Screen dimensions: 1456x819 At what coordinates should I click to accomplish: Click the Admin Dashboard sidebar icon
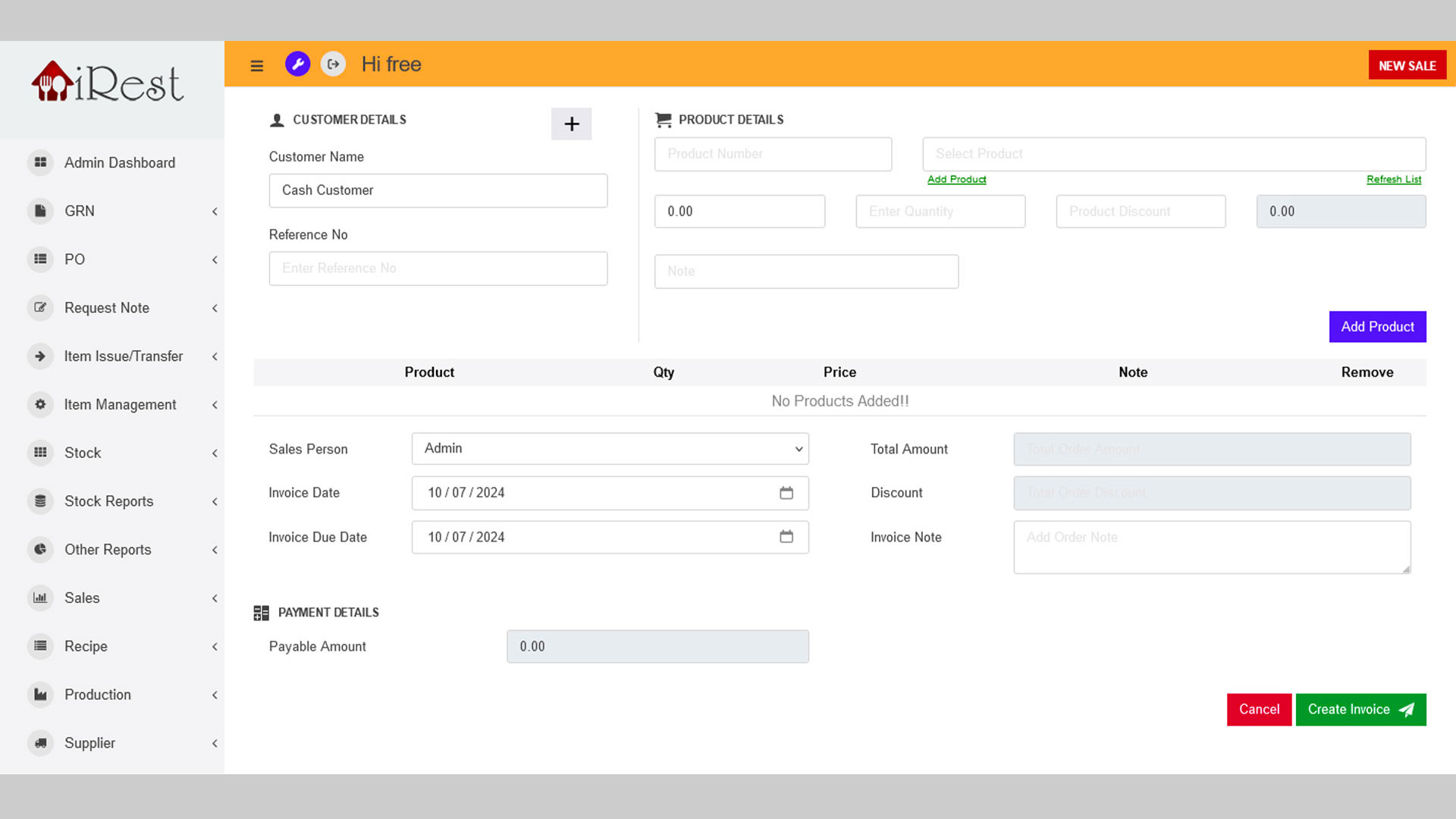(x=40, y=162)
